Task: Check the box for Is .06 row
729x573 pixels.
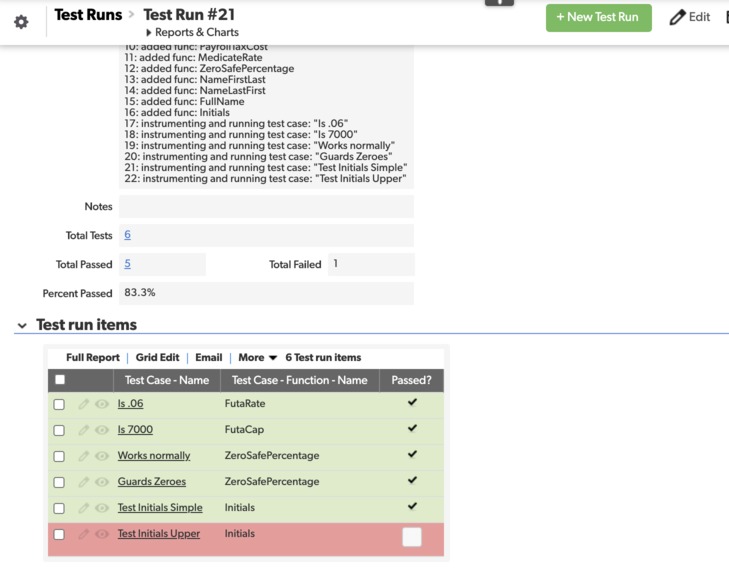Action: (x=59, y=404)
